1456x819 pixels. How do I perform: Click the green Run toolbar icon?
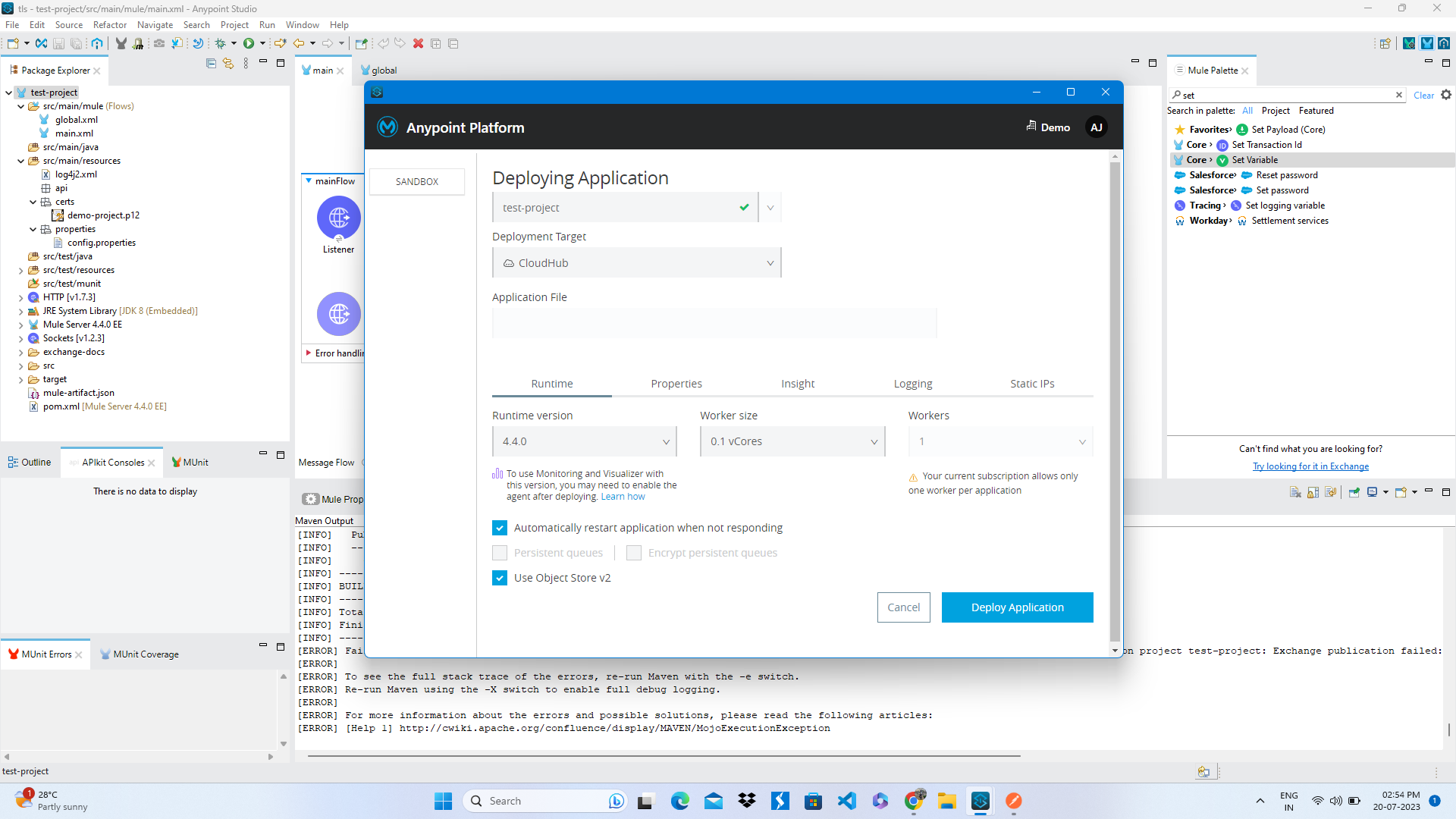tap(248, 43)
